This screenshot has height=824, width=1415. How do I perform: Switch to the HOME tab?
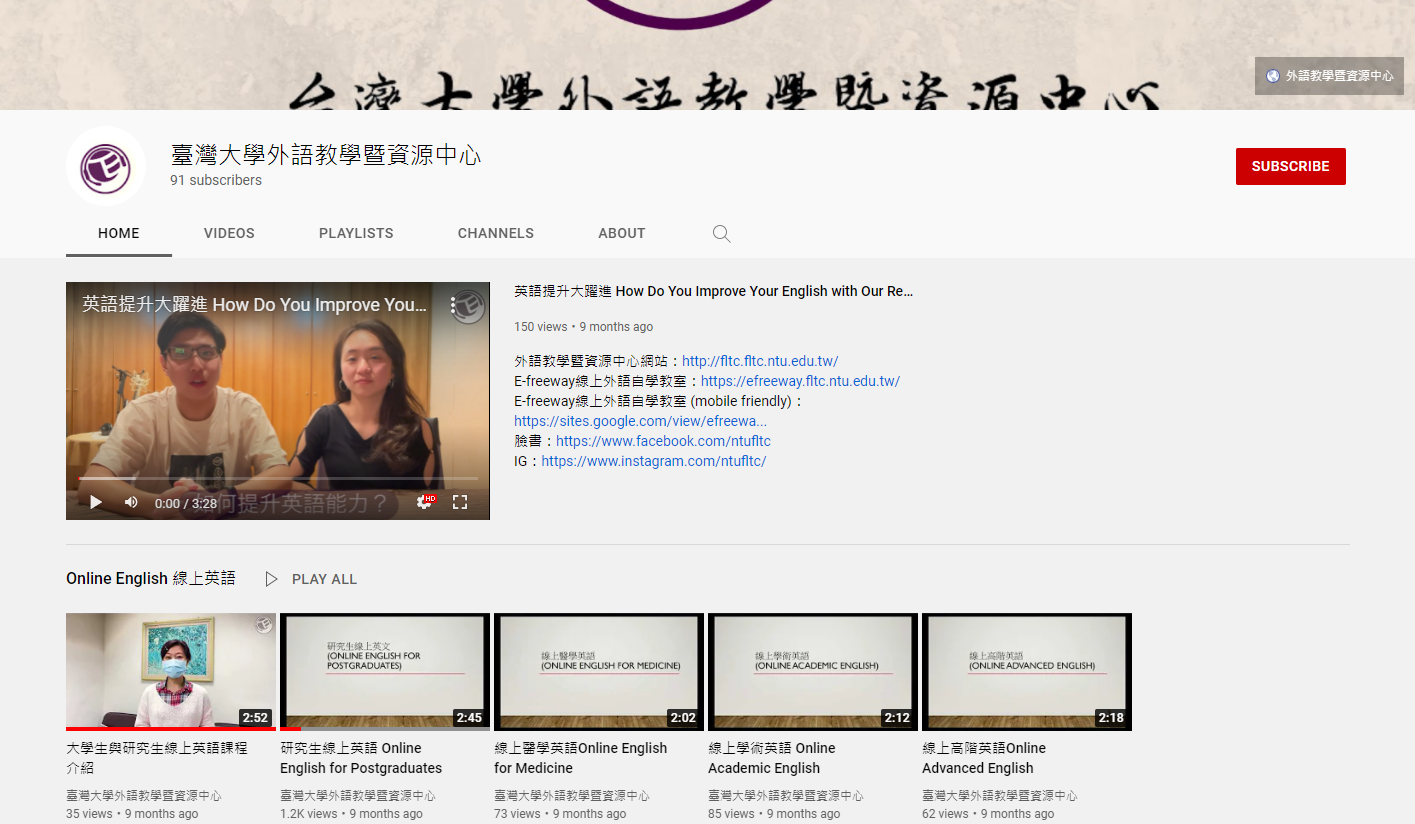coord(119,233)
